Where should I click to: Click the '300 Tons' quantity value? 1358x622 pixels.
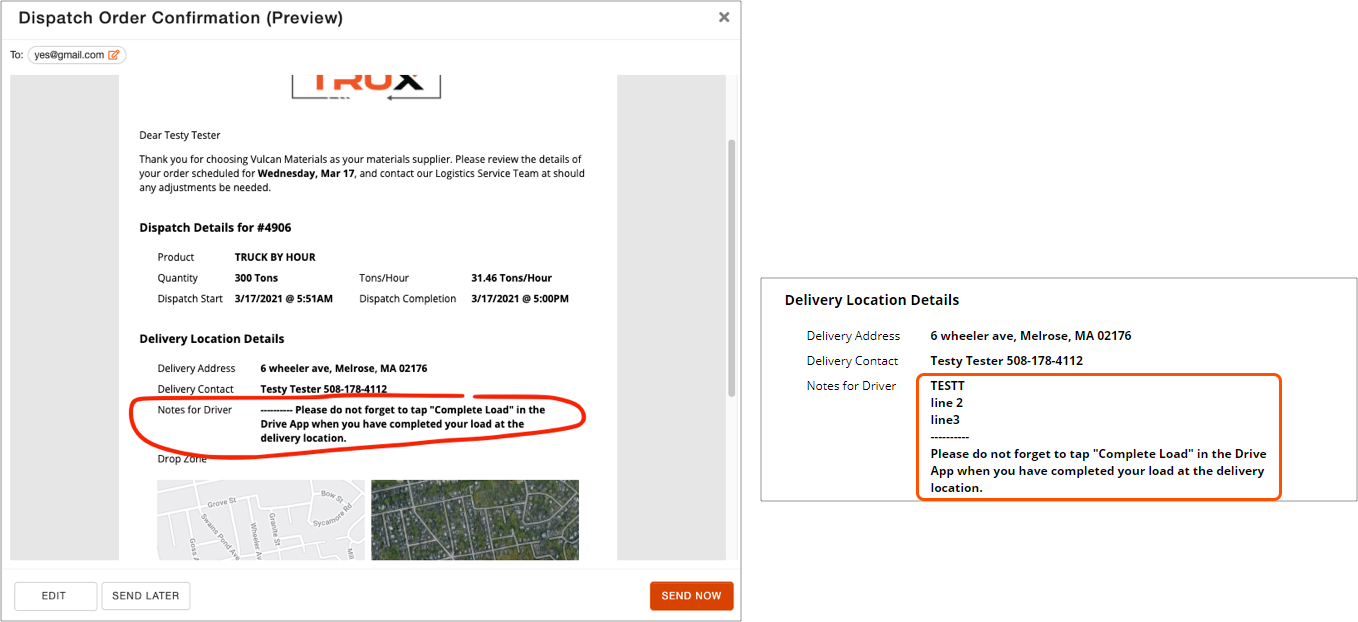(x=256, y=278)
